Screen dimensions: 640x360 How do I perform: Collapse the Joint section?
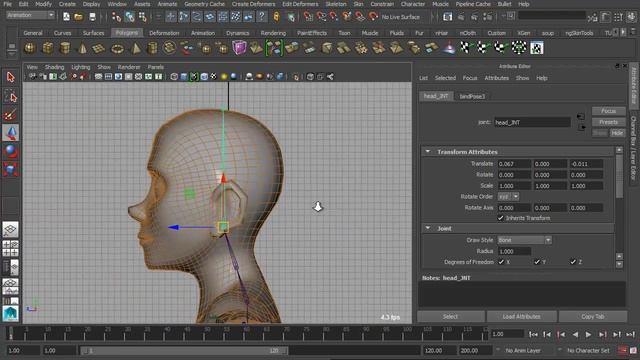click(428, 228)
